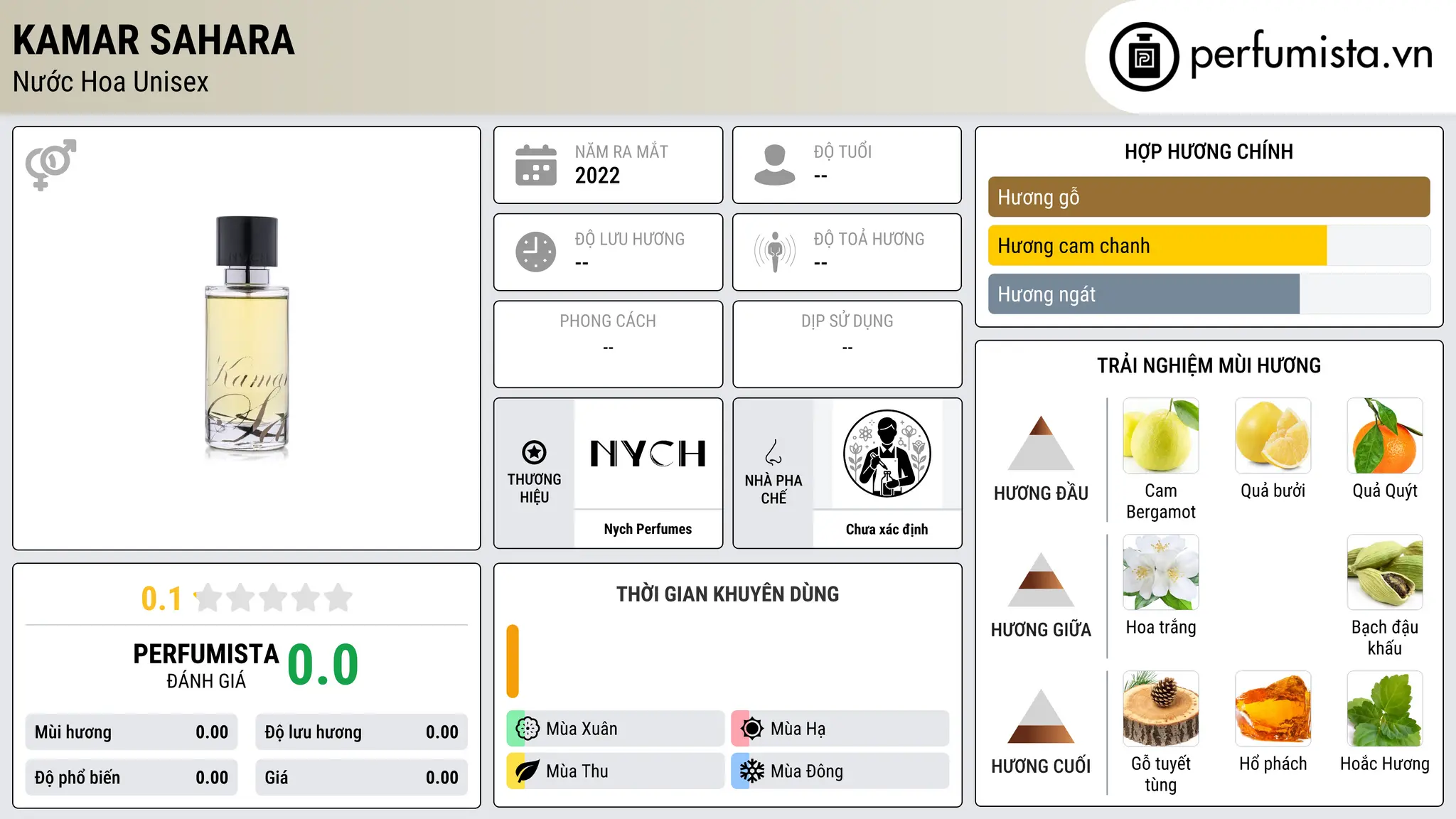Choose the Mùa Thu season button
1456x819 pixels.
click(x=615, y=771)
